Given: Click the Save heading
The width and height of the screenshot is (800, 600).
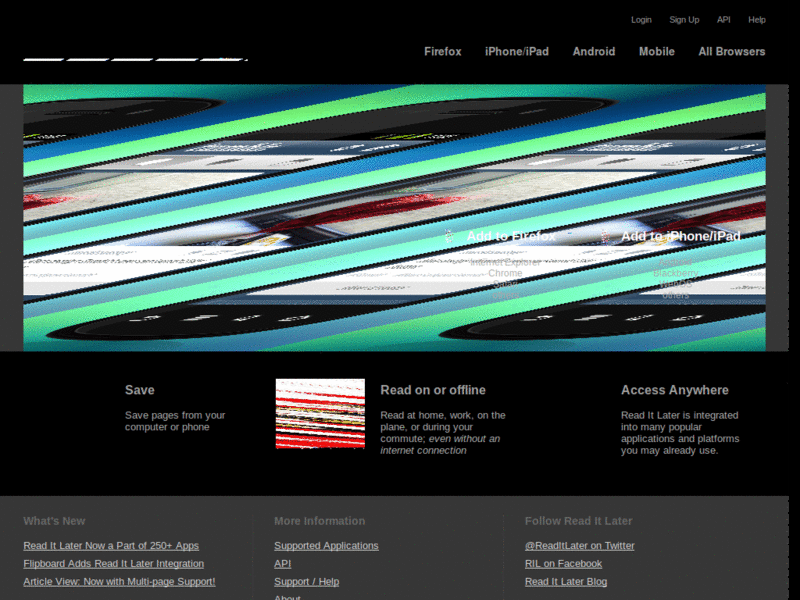Looking at the screenshot, I should click(140, 390).
